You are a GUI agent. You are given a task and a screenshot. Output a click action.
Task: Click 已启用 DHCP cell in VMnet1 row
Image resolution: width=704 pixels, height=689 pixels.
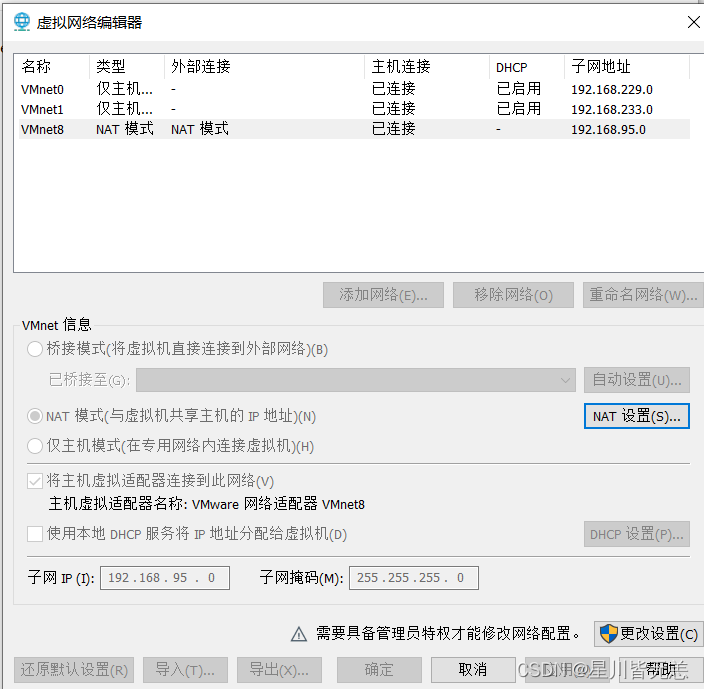pos(519,109)
